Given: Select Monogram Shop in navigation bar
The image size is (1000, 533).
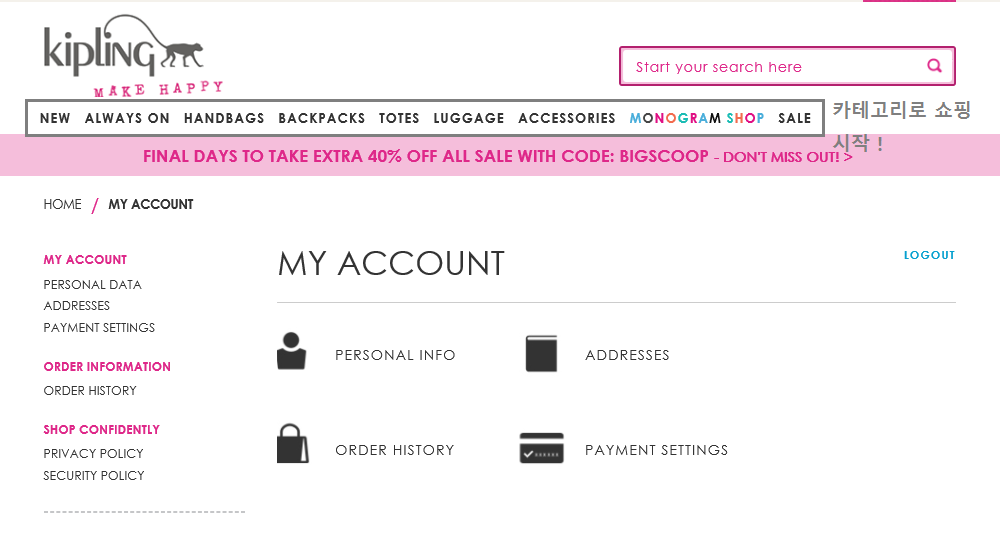Looking at the screenshot, I should point(696,119).
